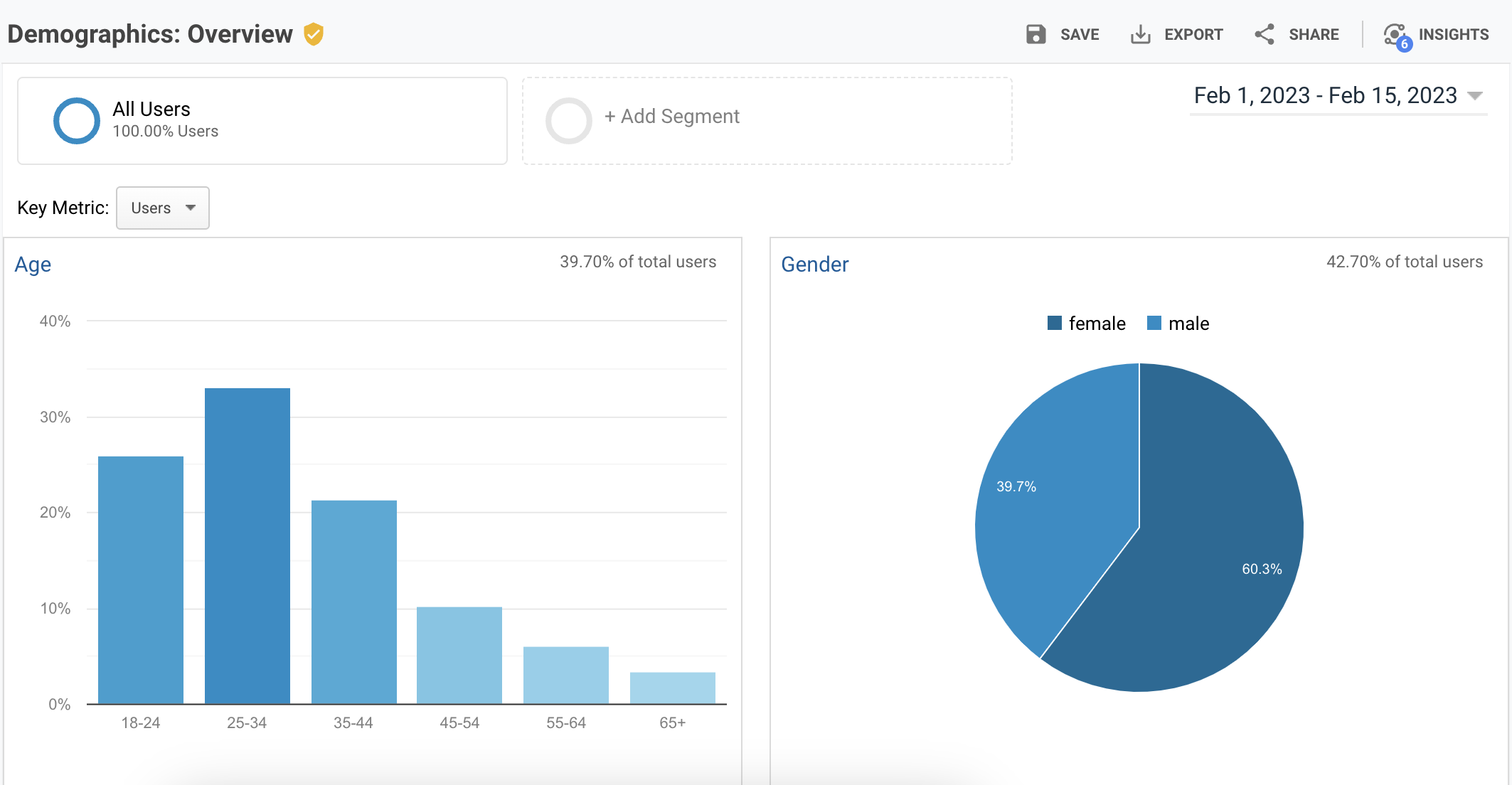Toggle female legend entry in Gender chart

tap(1096, 324)
